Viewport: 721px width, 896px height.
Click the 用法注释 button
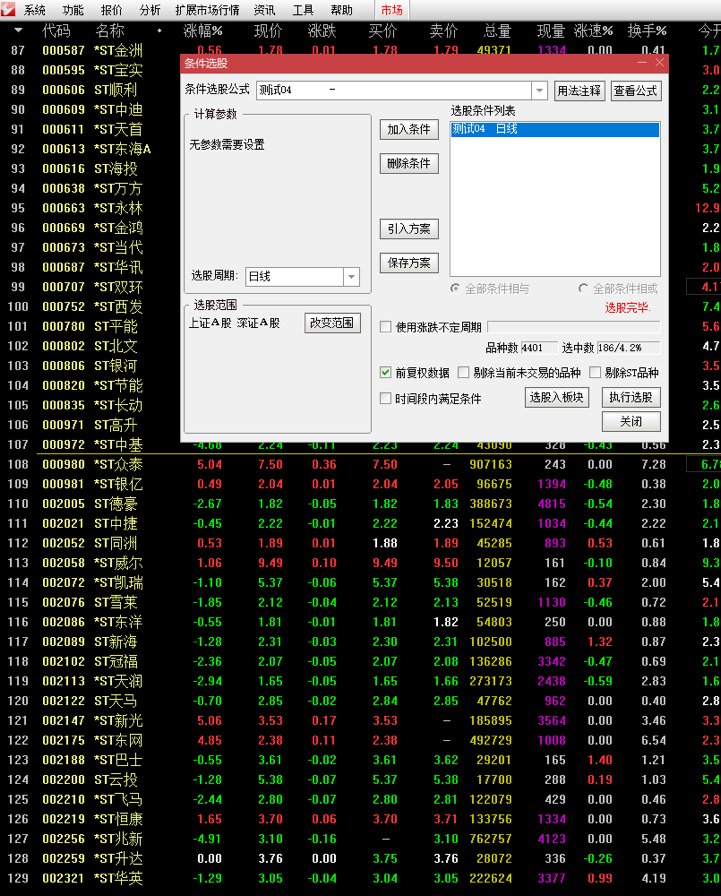579,91
